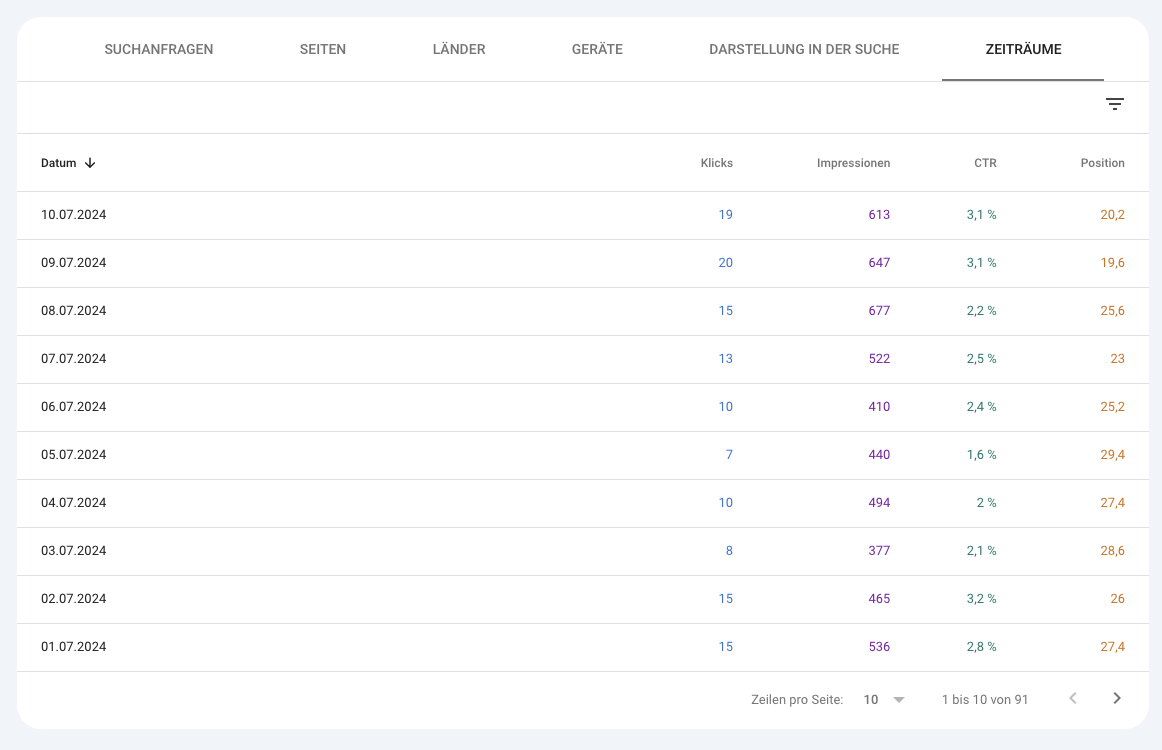
Task: Sort by Position column header
Action: (1102, 163)
